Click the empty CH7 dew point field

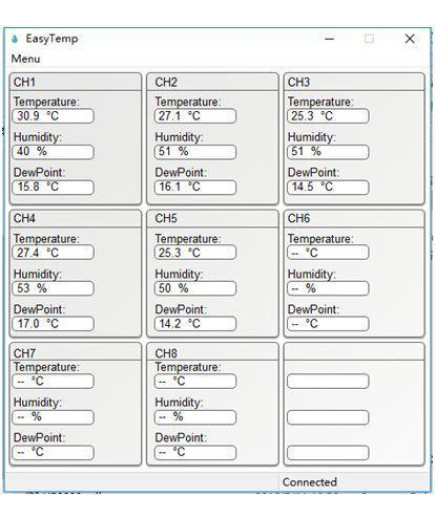tap(53, 452)
